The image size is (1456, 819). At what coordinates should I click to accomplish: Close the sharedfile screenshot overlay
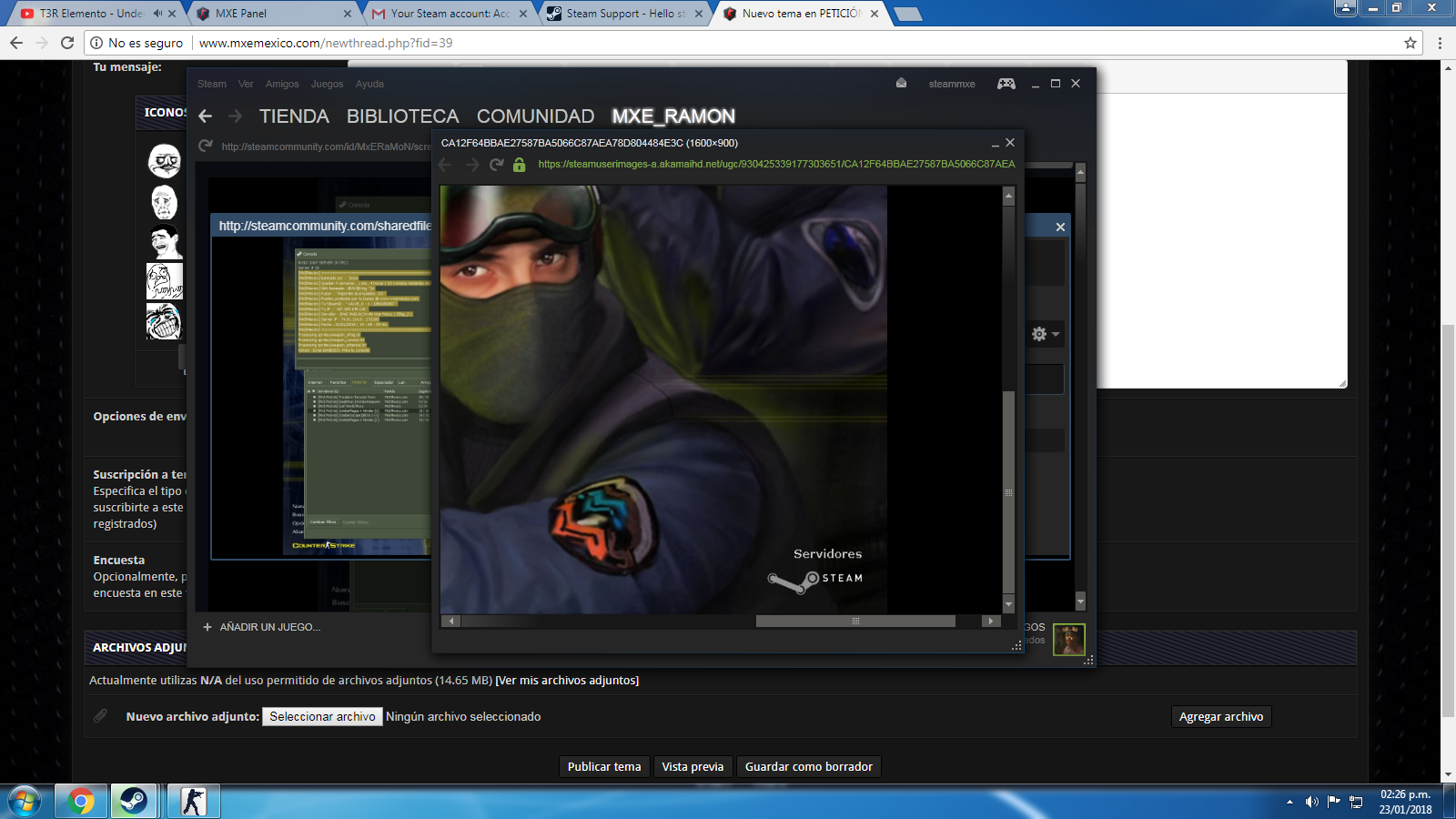click(x=1060, y=227)
